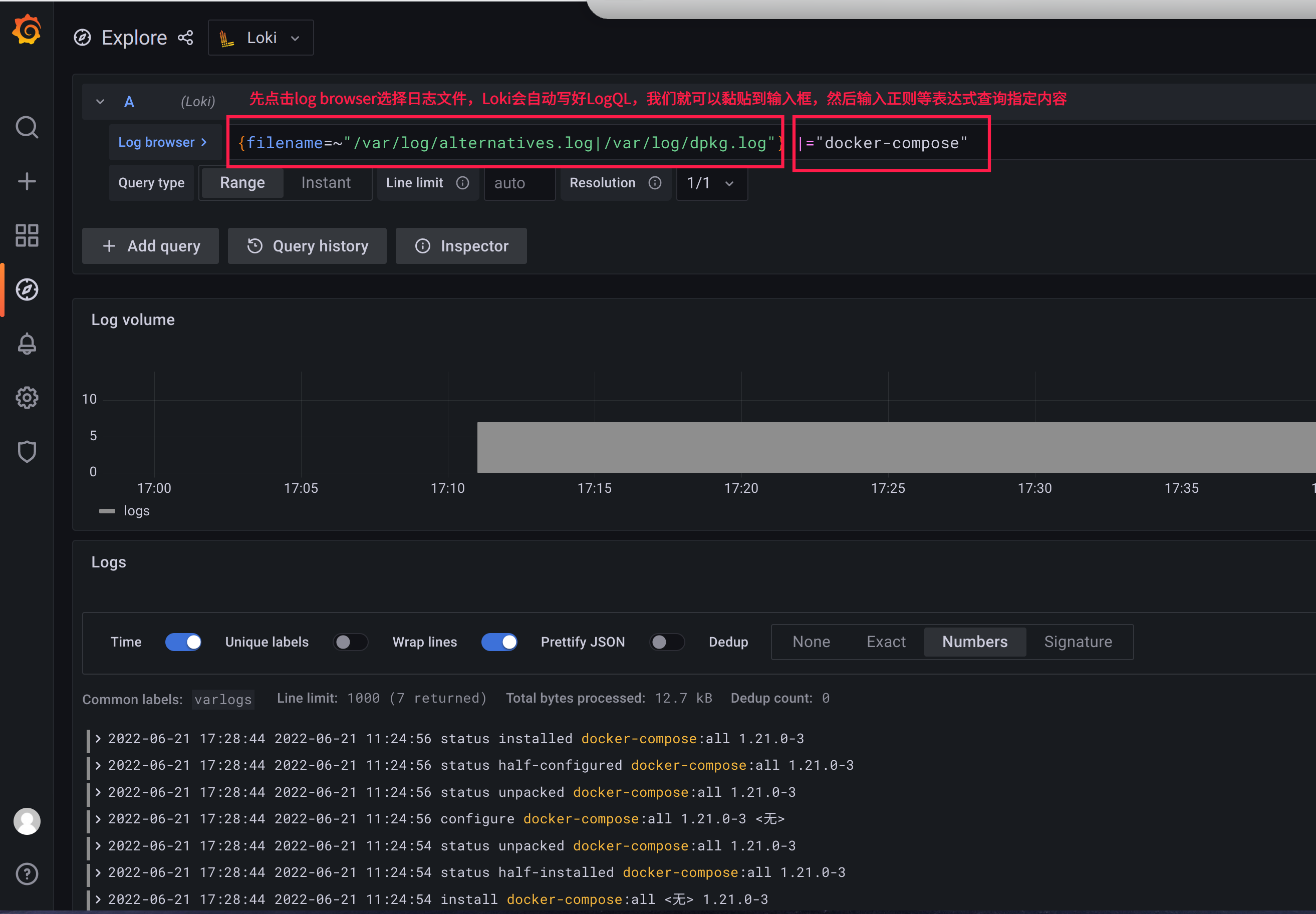1316x914 pixels.
Task: Collapse query row A chevron
Action: [x=100, y=102]
